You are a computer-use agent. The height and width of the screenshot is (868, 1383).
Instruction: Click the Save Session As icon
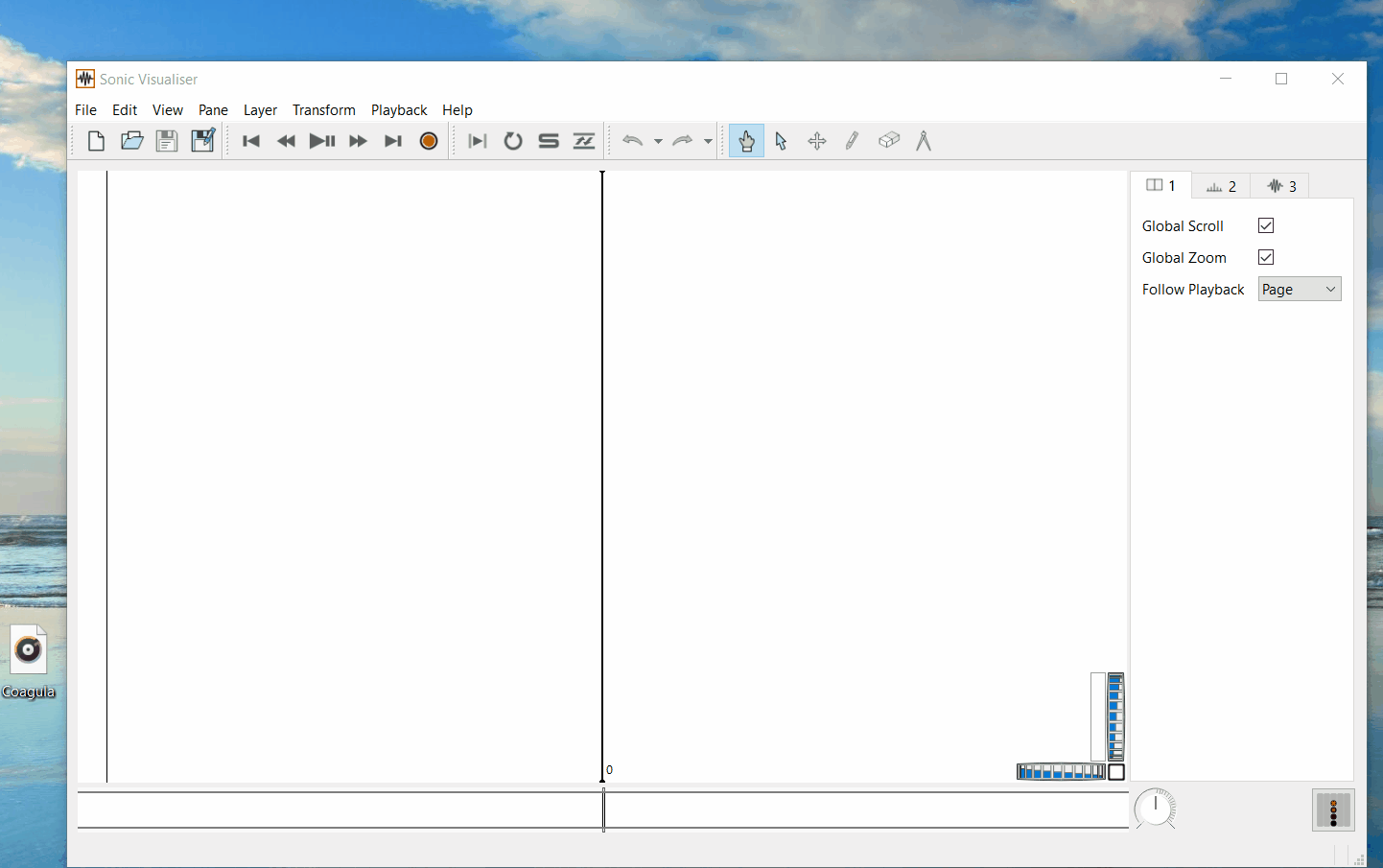point(202,141)
